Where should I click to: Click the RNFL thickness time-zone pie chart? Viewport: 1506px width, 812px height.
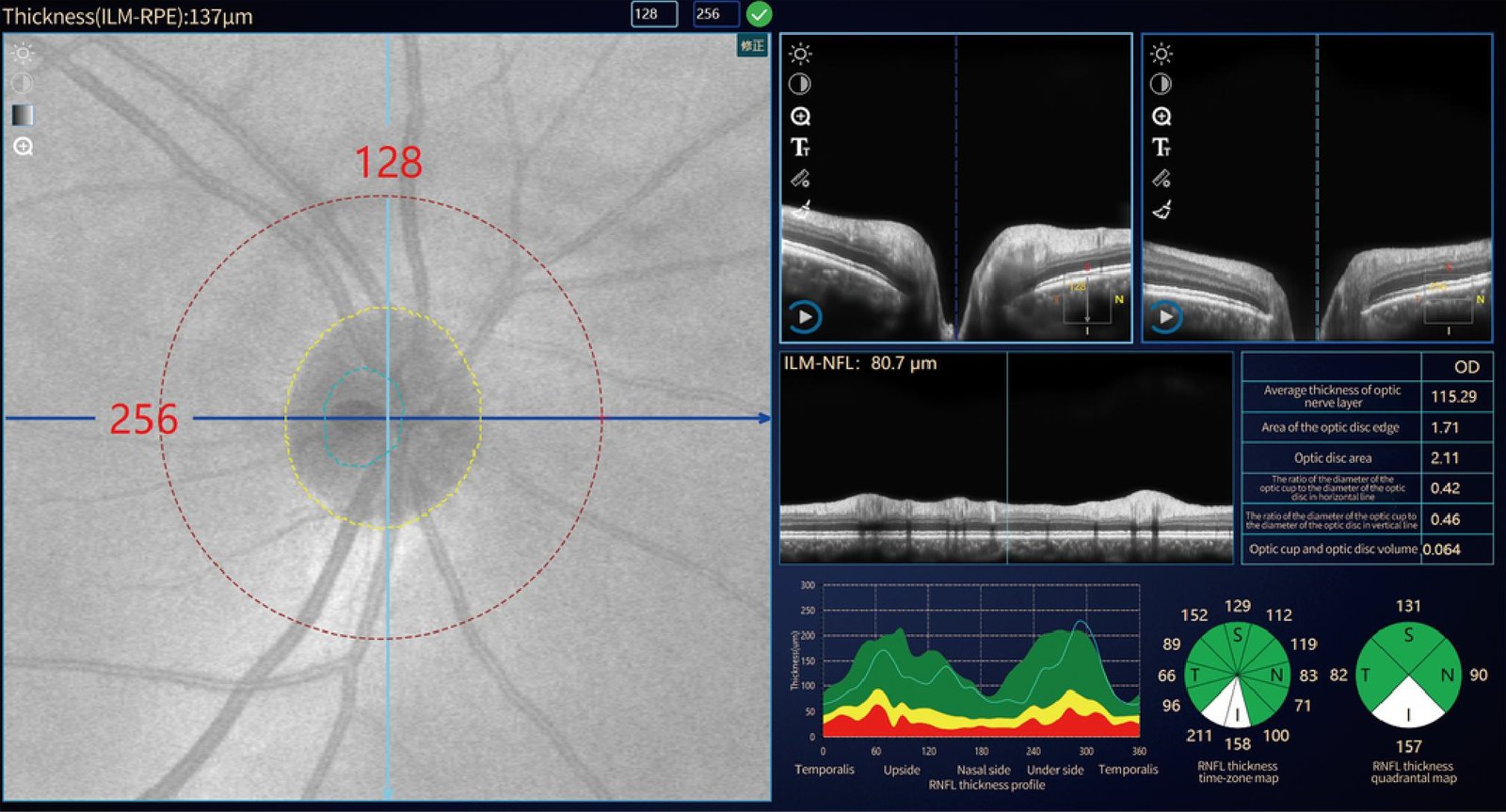click(1237, 676)
